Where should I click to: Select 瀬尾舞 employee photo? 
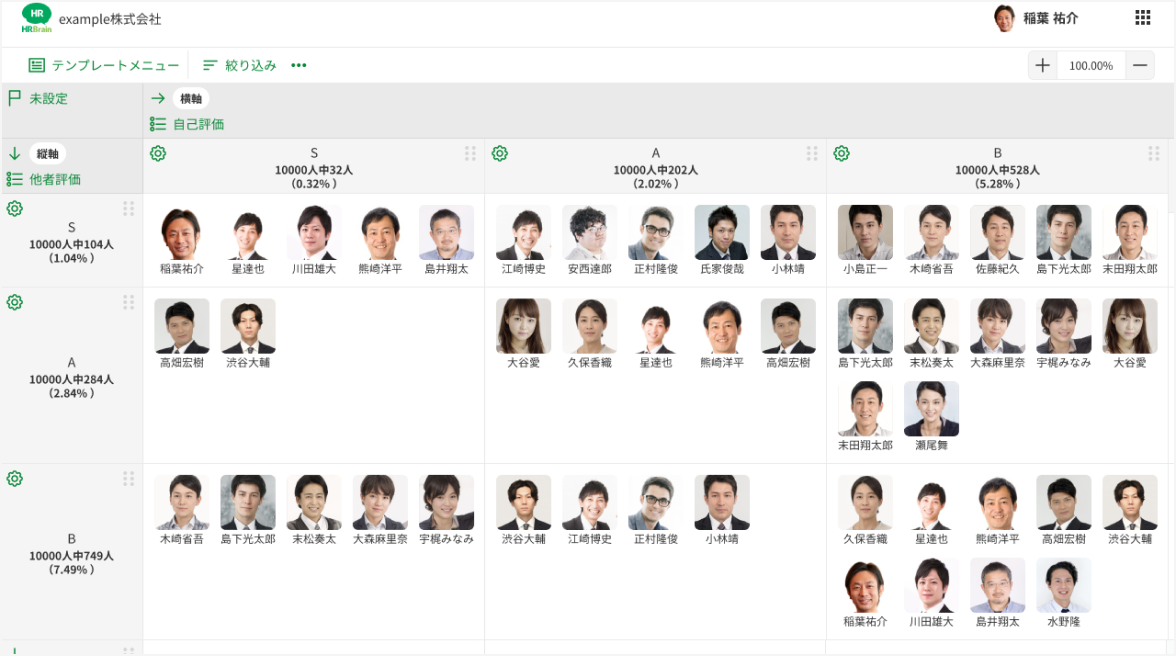tap(932, 409)
